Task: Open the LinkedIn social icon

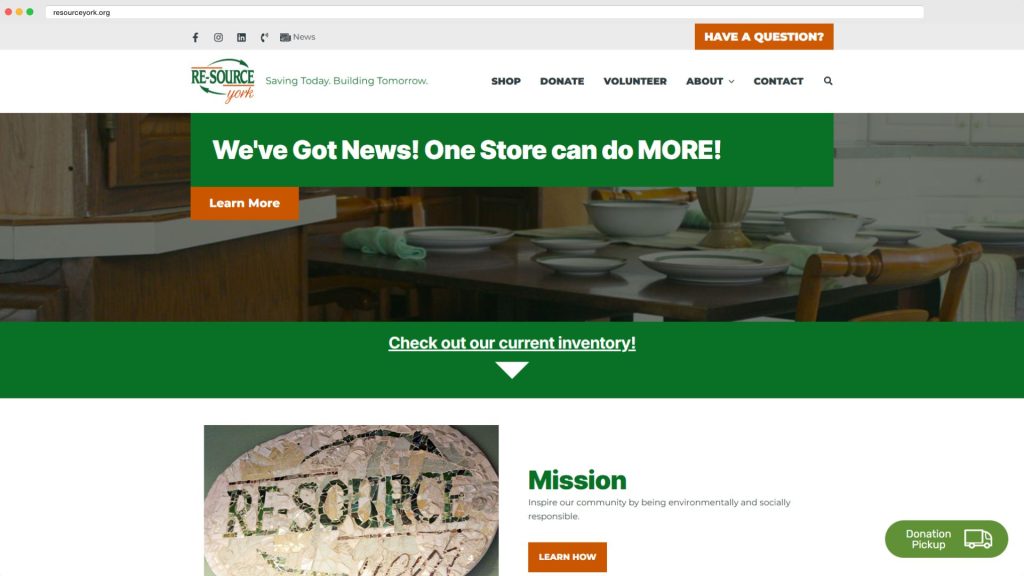Action: point(242,37)
